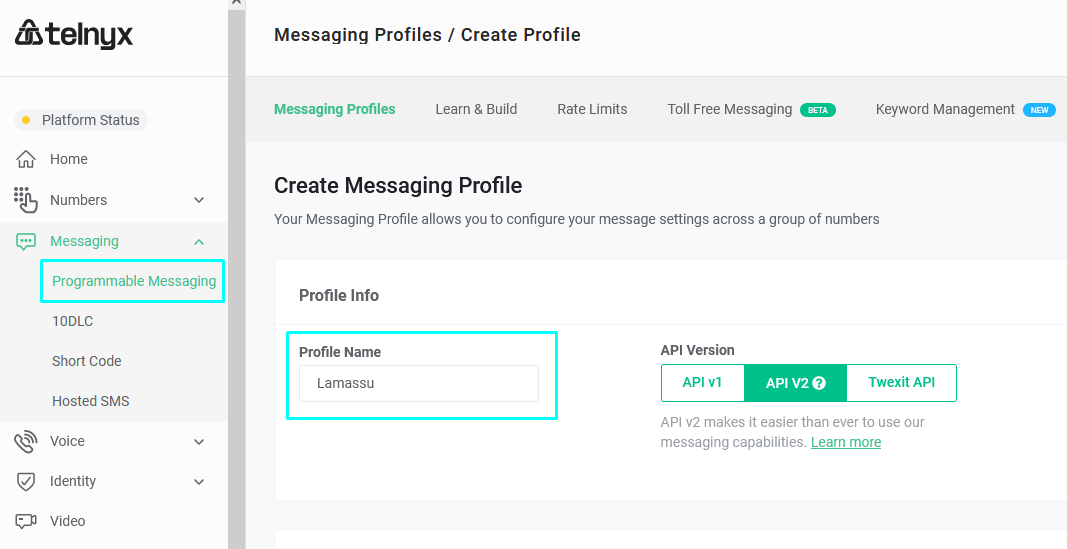1067x549 pixels.
Task: Open Programmable Messaging in sidebar
Action: point(134,281)
